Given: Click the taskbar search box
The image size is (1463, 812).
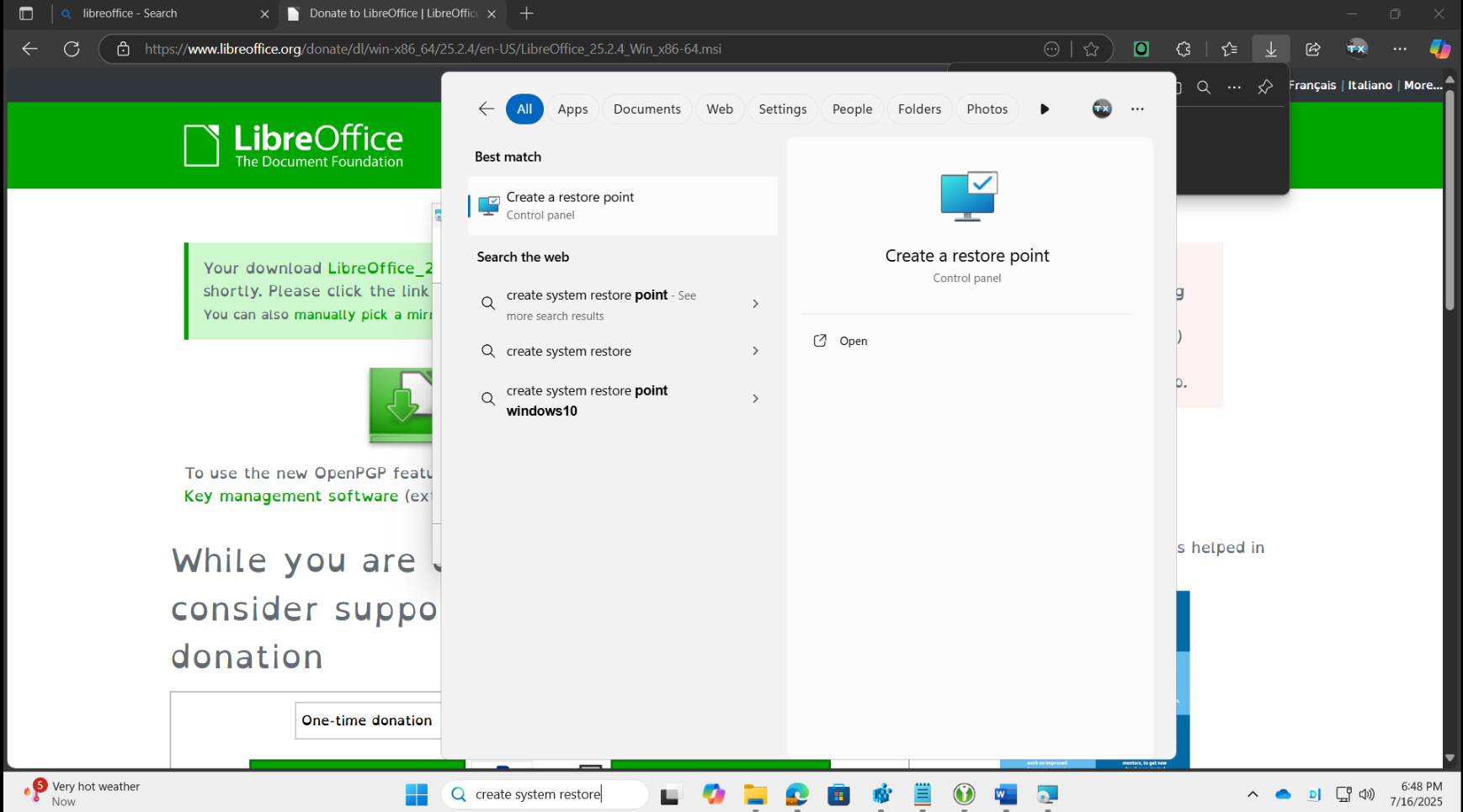Looking at the screenshot, I should (x=545, y=794).
